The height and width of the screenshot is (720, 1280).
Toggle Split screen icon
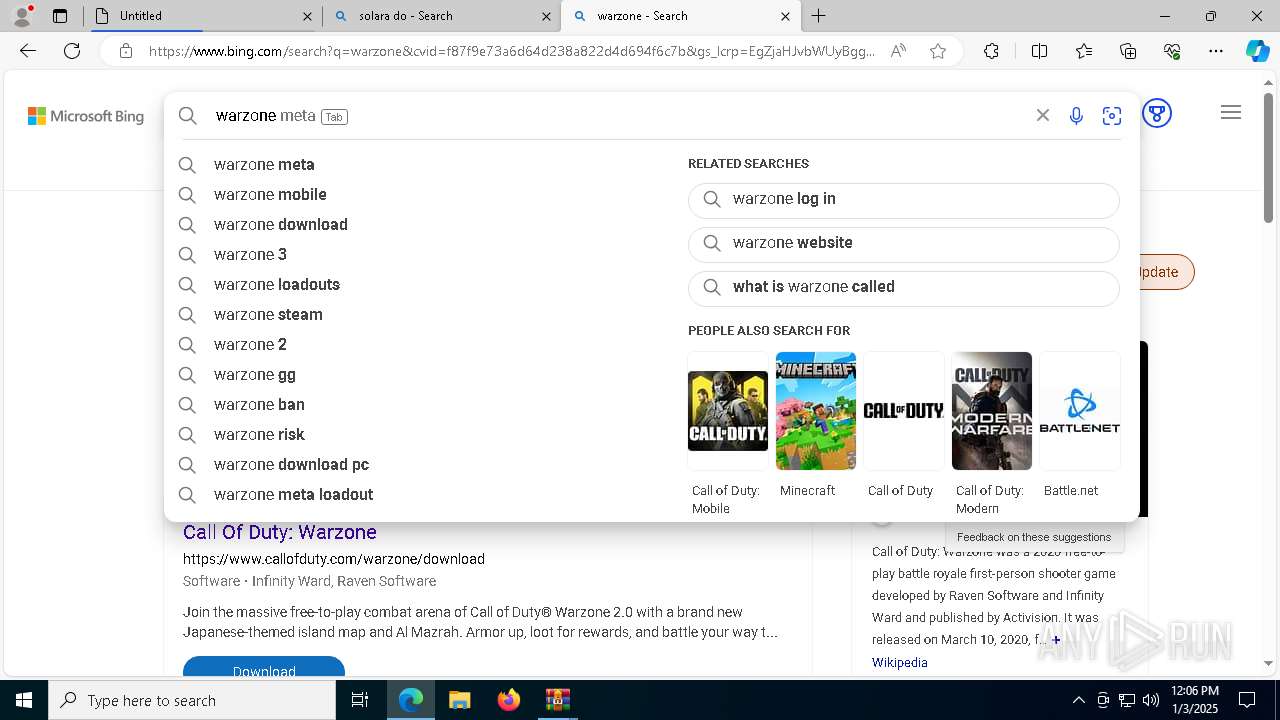pyautogui.click(x=1039, y=51)
